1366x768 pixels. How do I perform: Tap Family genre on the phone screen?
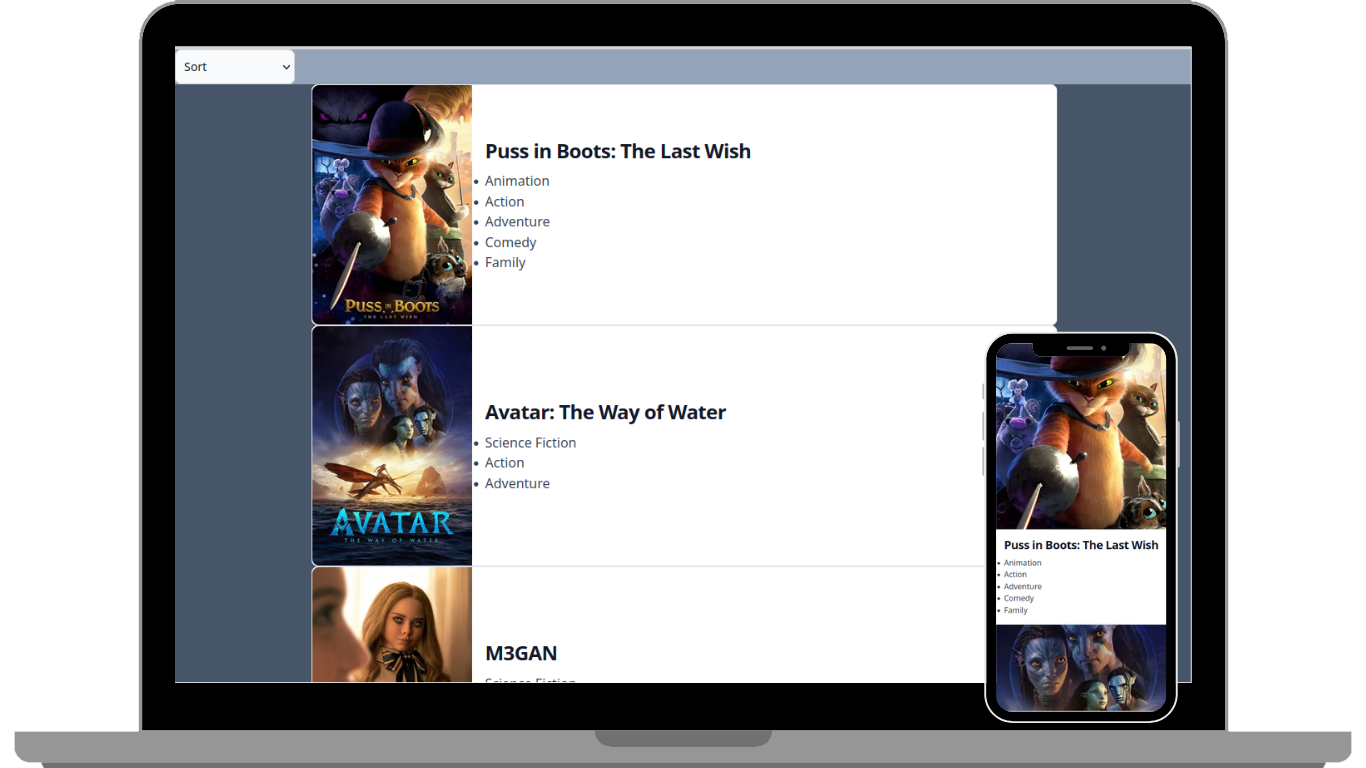pyautogui.click(x=1015, y=610)
